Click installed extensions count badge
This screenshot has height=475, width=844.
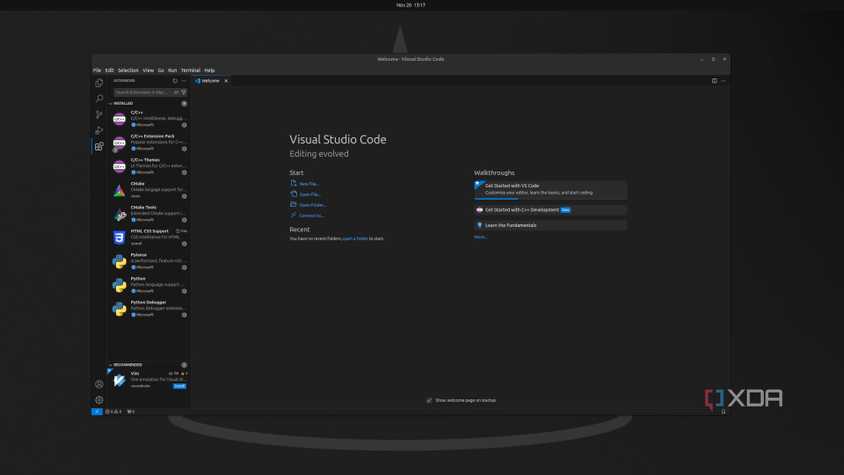coord(184,103)
